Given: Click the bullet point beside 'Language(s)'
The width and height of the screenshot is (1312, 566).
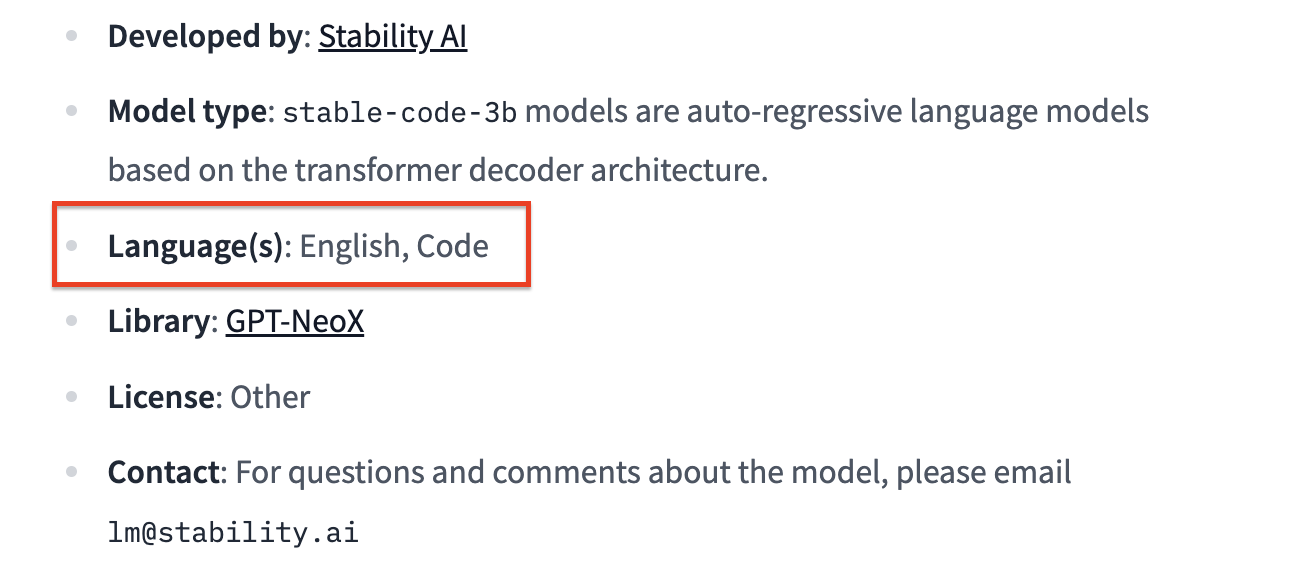Looking at the screenshot, I should point(71,246).
